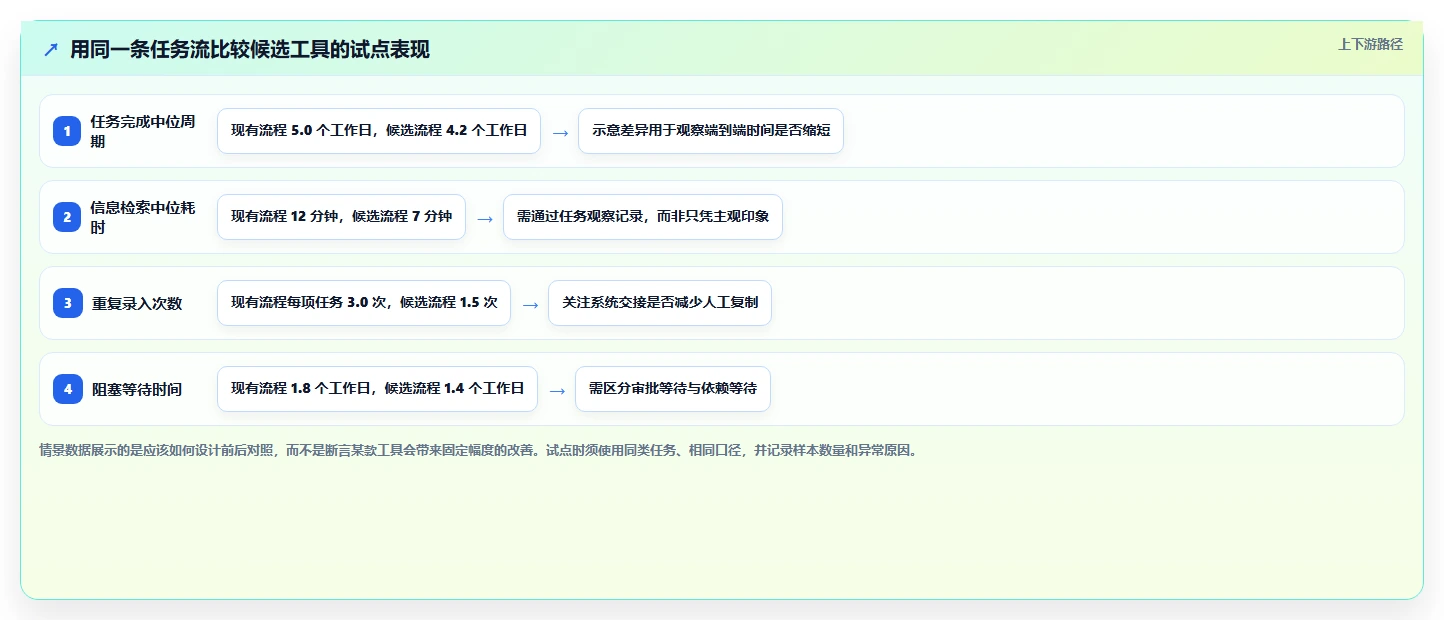The height and width of the screenshot is (620, 1444).
Task: Click box 现有流程 12 分钟，候选流程 7 分钟
Action: coord(341,217)
